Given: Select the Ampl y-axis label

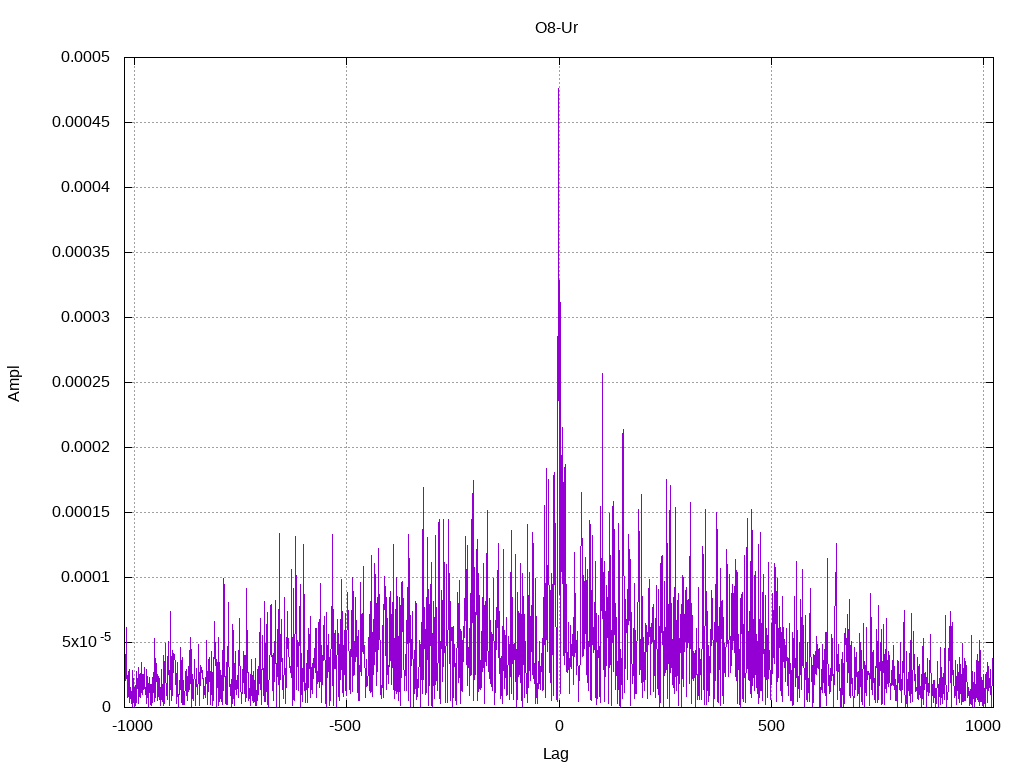Looking at the screenshot, I should pyautogui.click(x=14, y=383).
